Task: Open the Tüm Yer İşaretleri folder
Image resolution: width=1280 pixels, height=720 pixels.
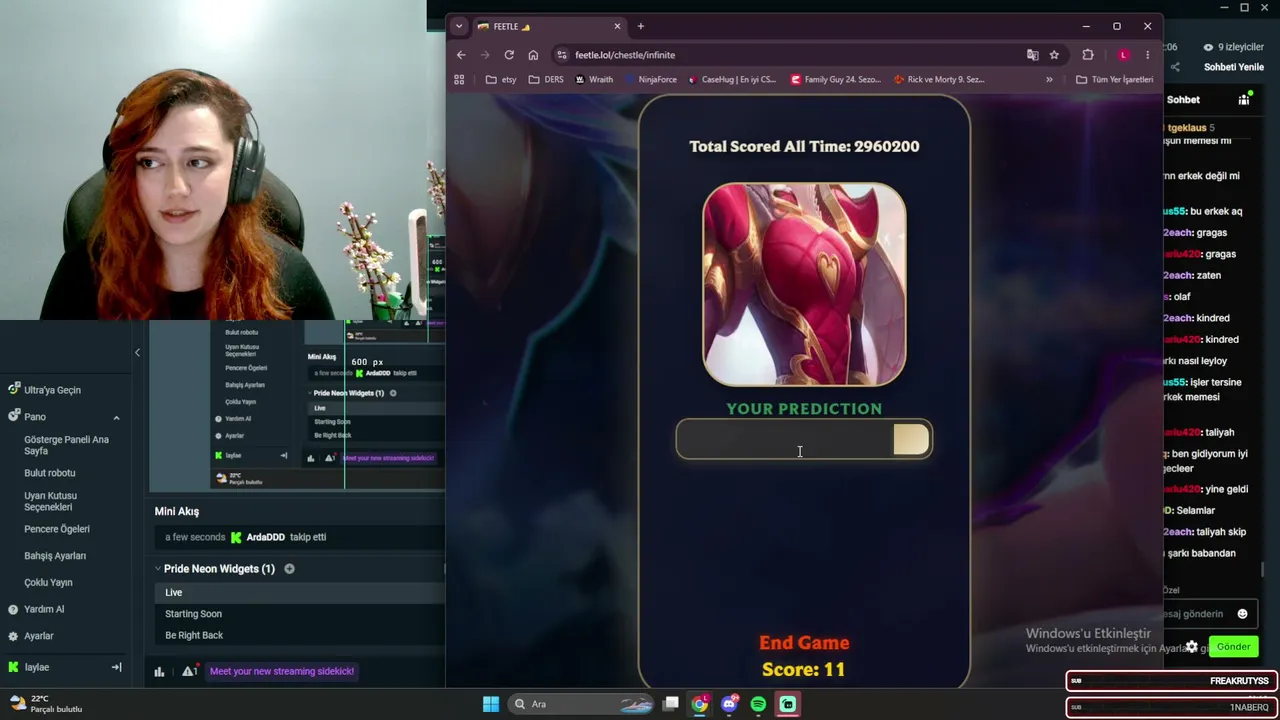Action: pyautogui.click(x=1115, y=79)
